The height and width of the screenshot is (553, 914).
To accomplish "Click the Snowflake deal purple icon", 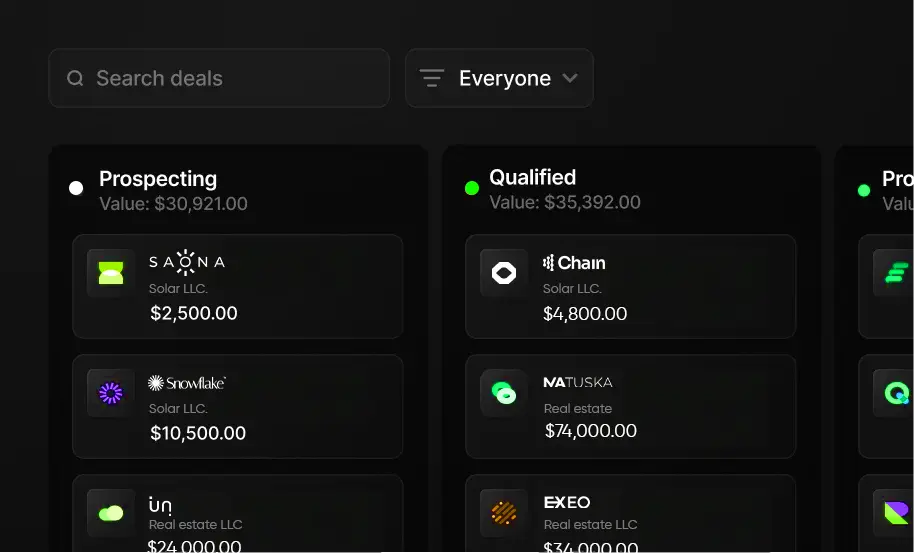I will coord(111,393).
